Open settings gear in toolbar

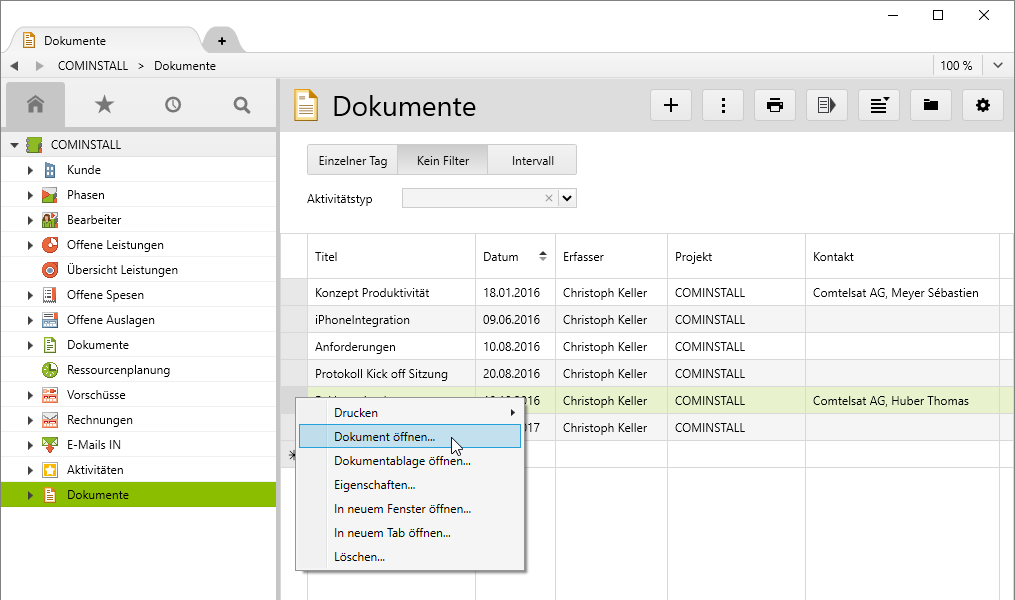coord(983,105)
